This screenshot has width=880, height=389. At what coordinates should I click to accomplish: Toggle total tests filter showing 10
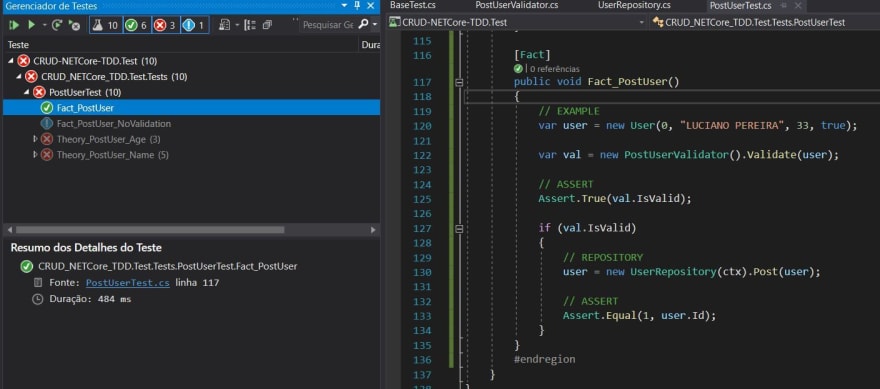coord(106,25)
